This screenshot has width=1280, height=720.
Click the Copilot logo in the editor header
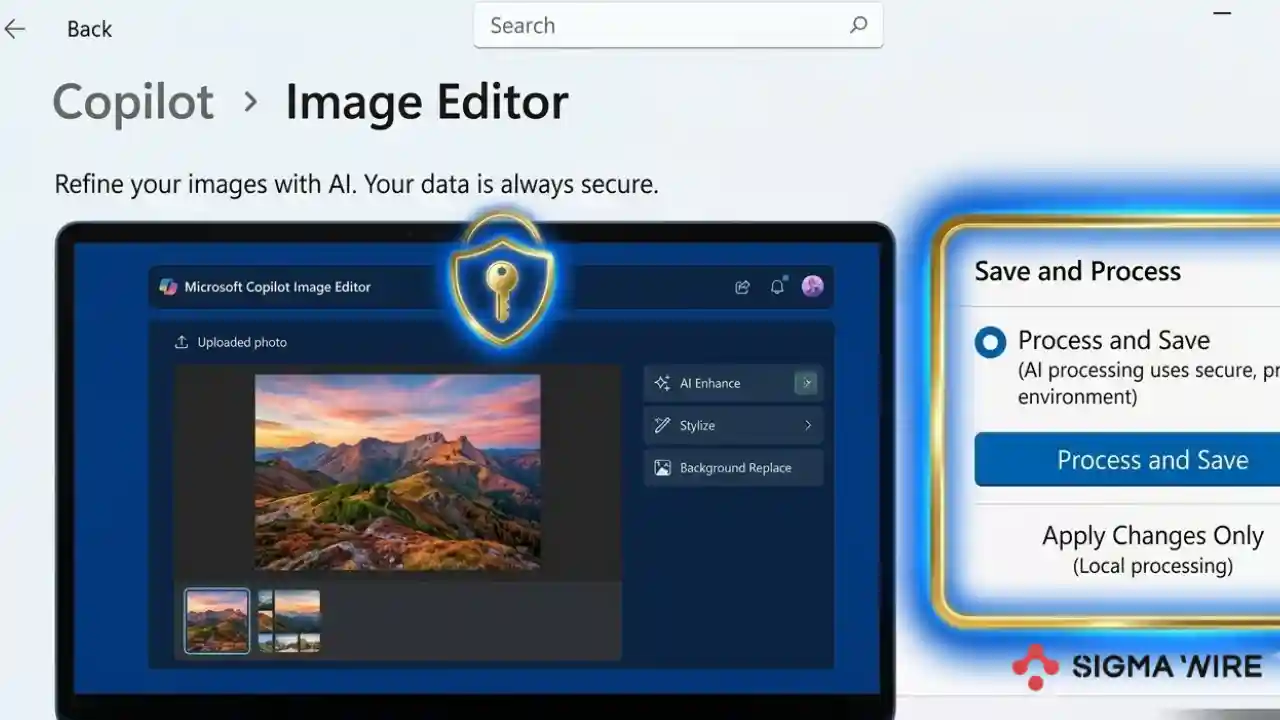[x=168, y=287]
